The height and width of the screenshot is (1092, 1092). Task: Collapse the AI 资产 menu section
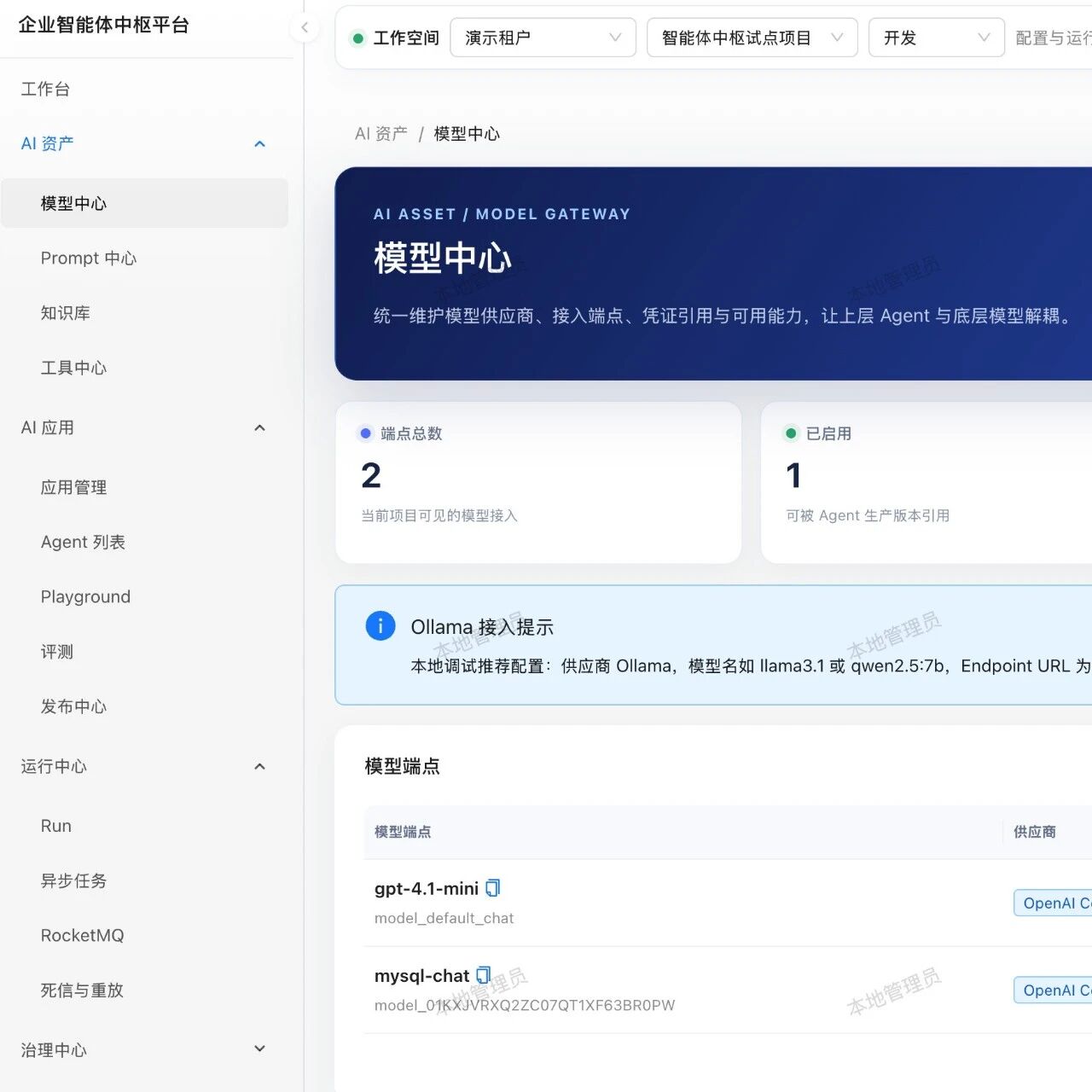[260, 144]
